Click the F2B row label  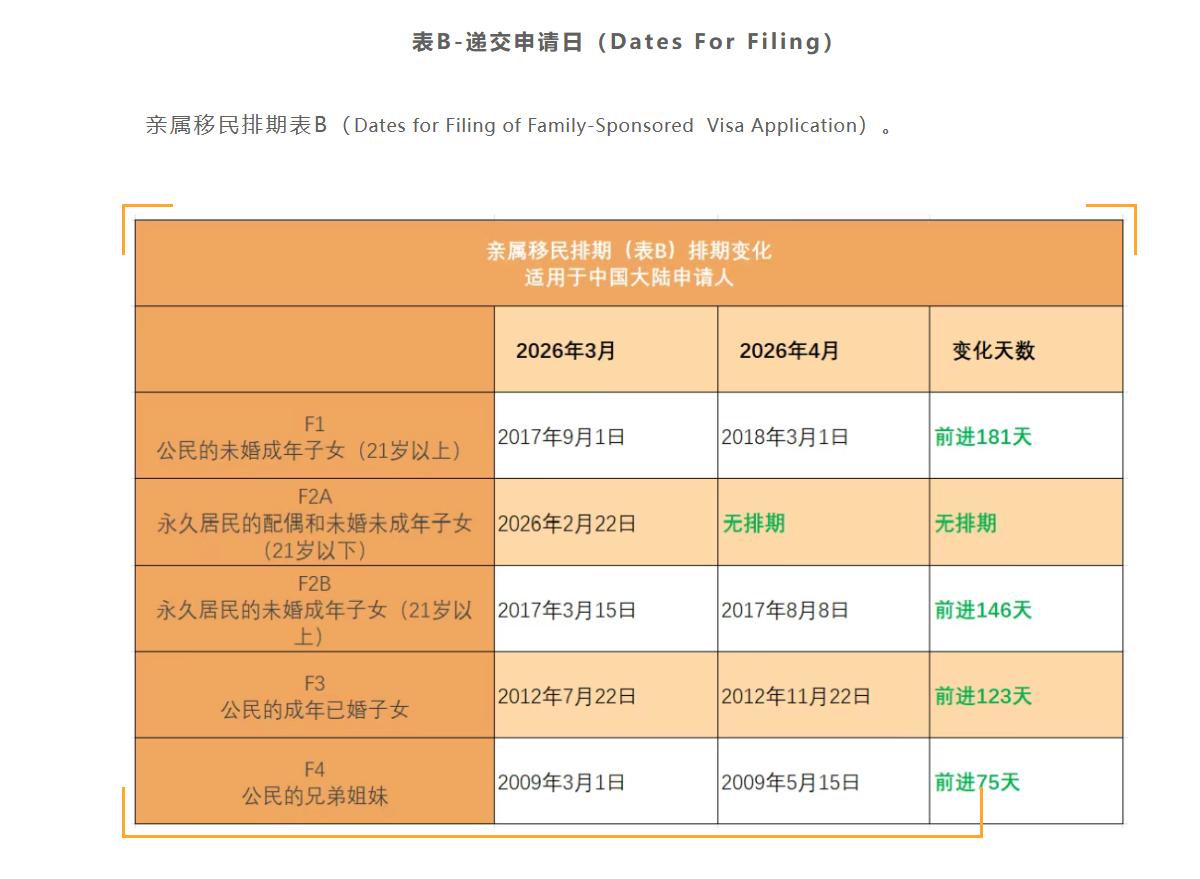[x=313, y=608]
